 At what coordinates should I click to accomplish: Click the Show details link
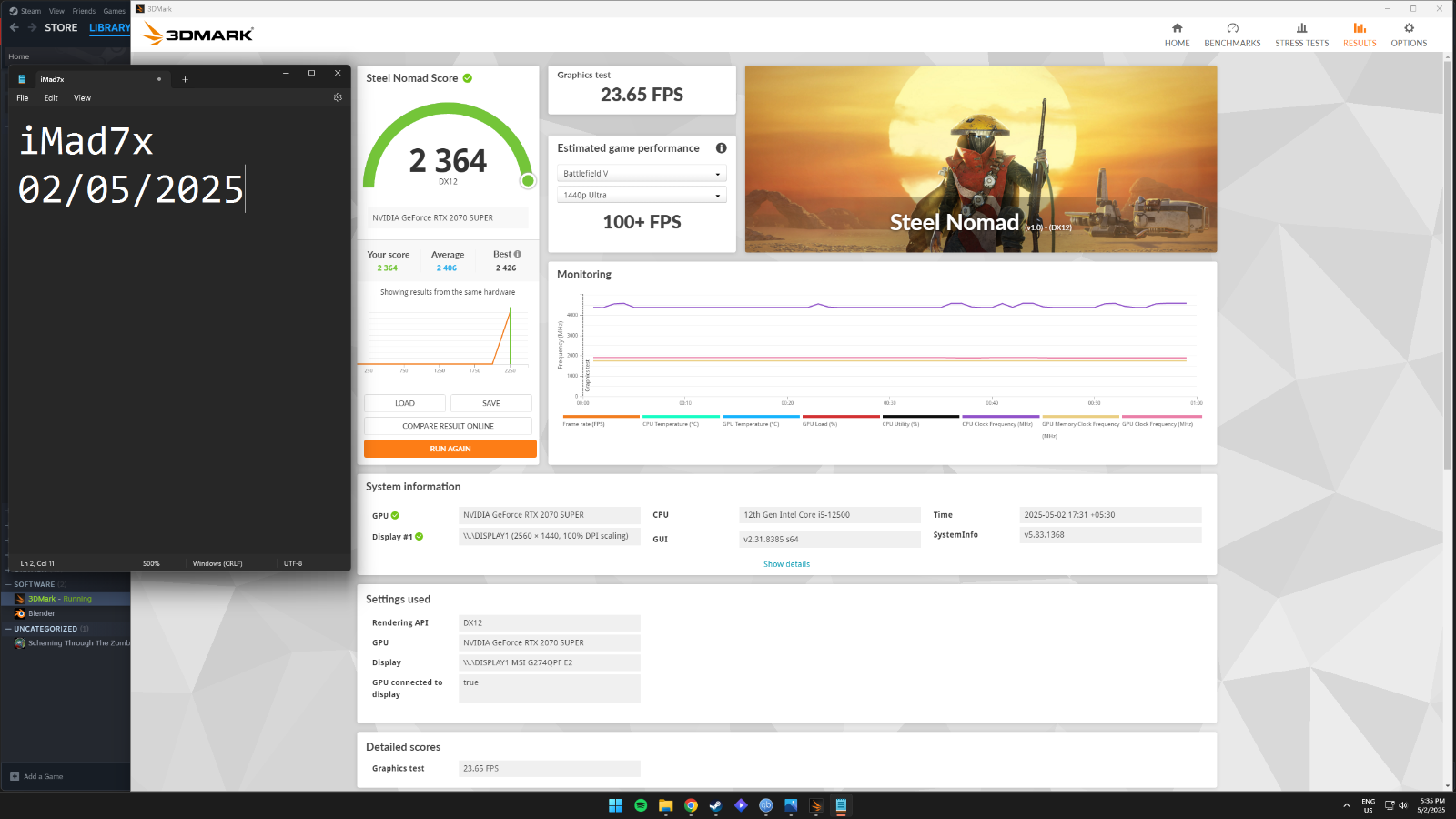[x=786, y=564]
